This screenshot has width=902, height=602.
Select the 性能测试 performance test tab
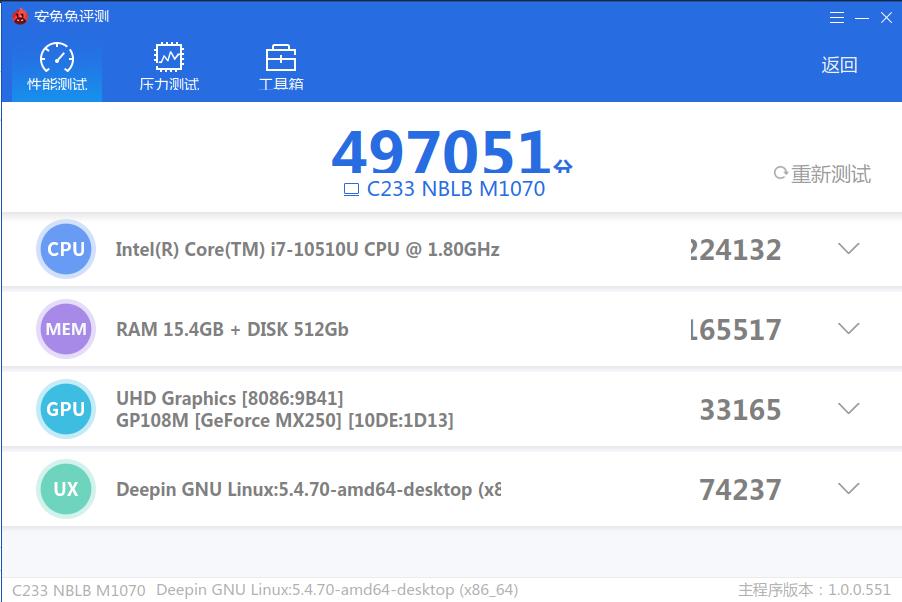coord(57,67)
